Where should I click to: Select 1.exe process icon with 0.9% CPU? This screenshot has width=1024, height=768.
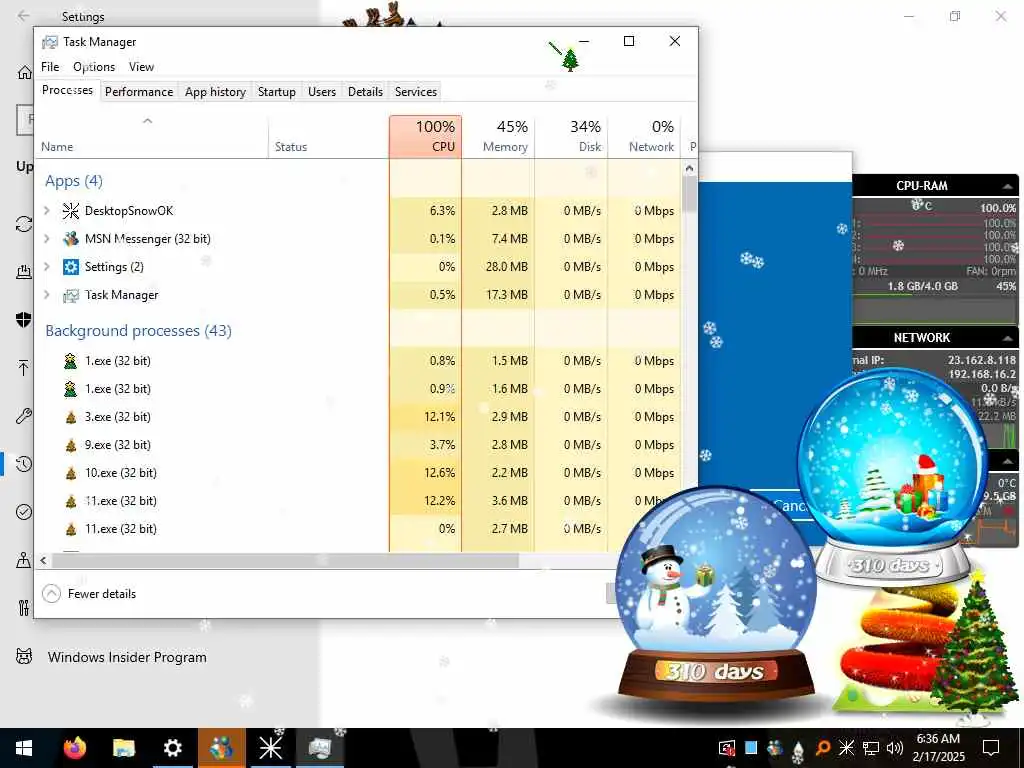(x=71, y=389)
